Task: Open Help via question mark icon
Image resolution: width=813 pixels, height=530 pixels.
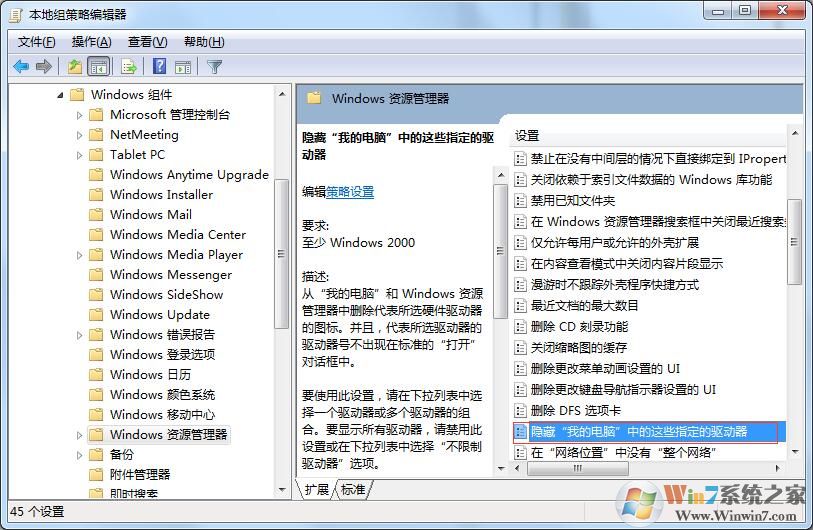Action: click(160, 66)
